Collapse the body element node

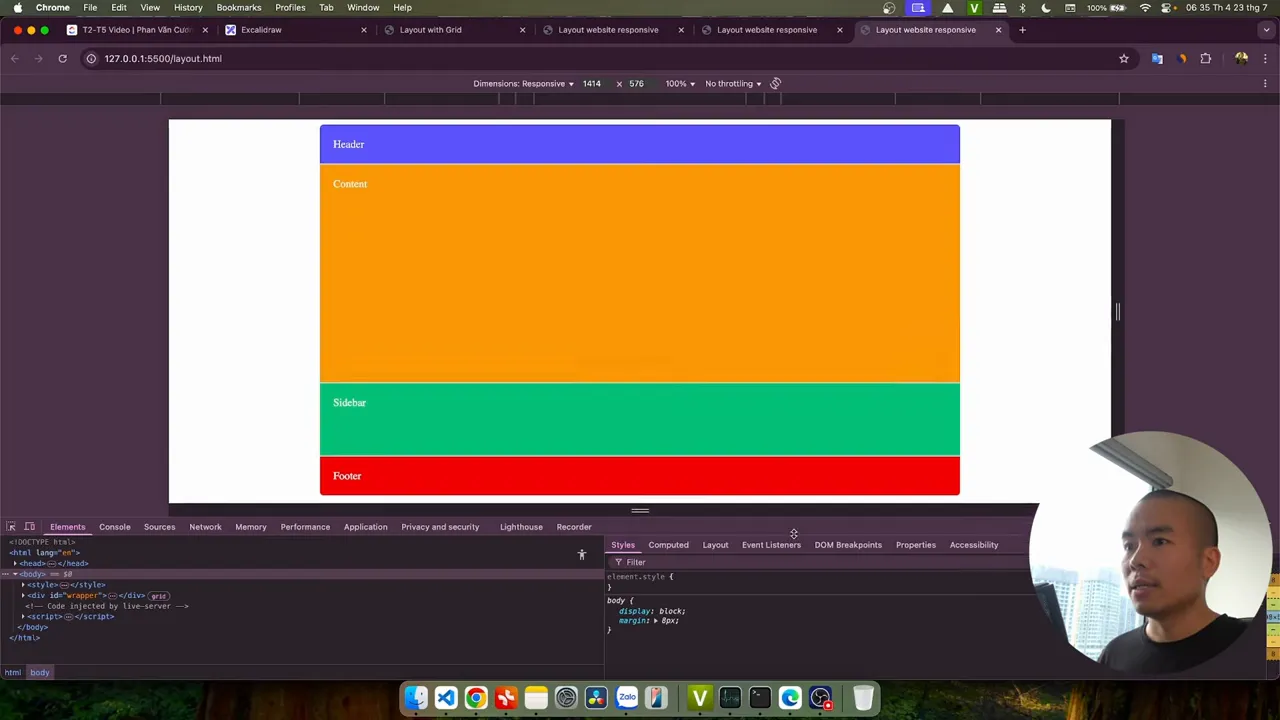15,575
